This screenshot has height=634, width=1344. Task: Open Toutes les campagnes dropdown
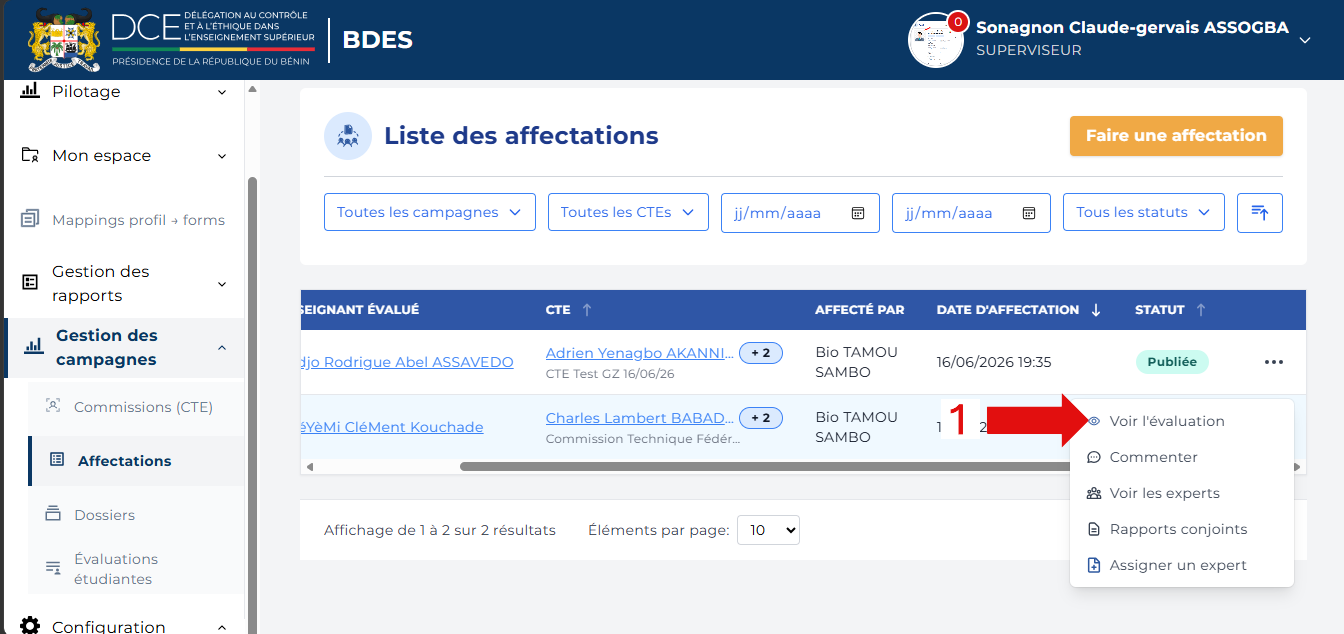[430, 212]
